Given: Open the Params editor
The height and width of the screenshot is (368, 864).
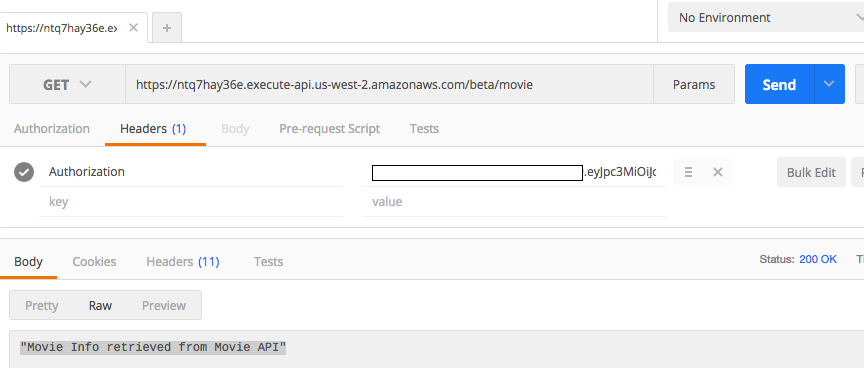Looking at the screenshot, I should pos(694,84).
